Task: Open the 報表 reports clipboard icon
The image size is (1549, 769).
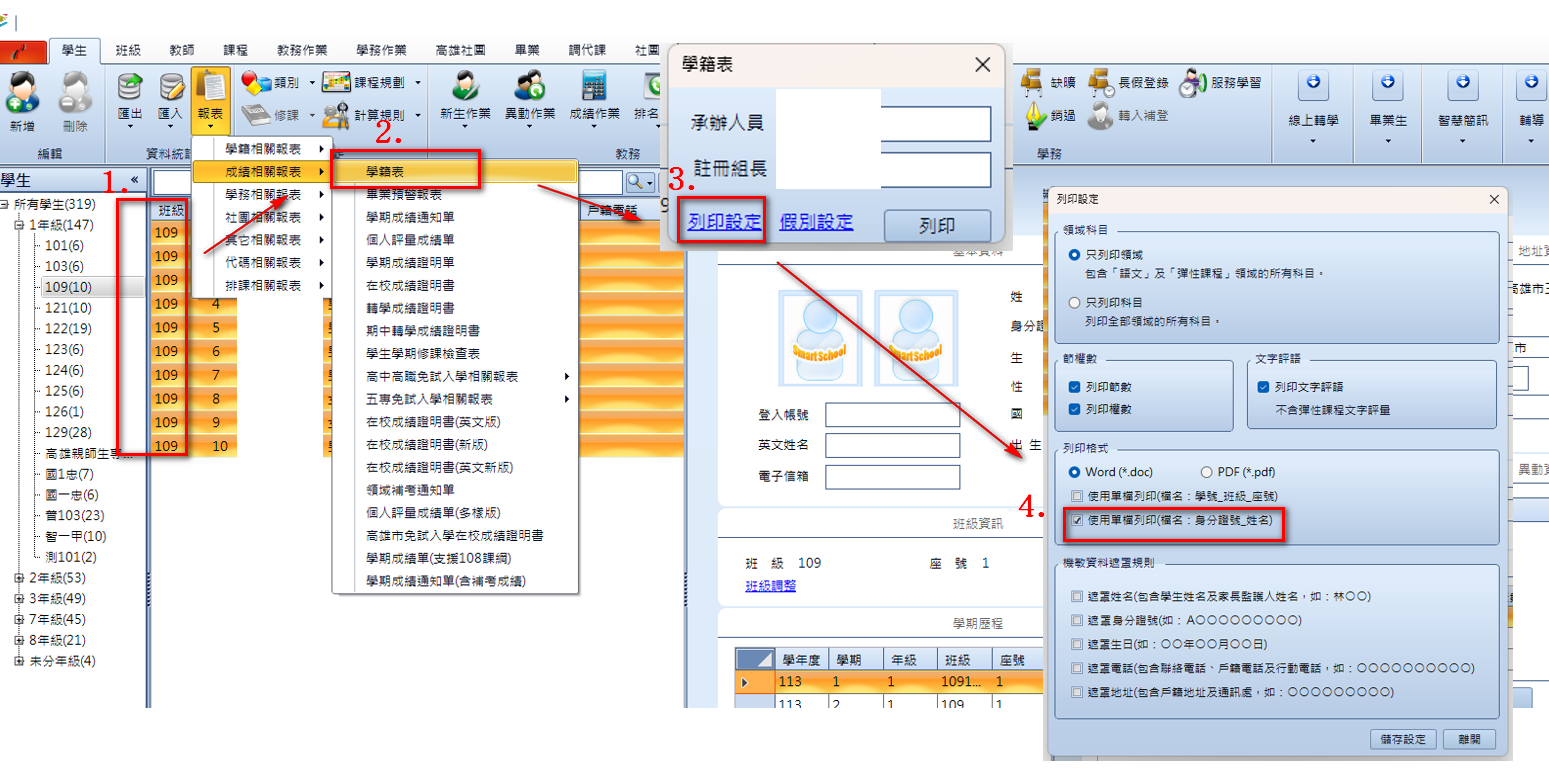Action: (210, 87)
